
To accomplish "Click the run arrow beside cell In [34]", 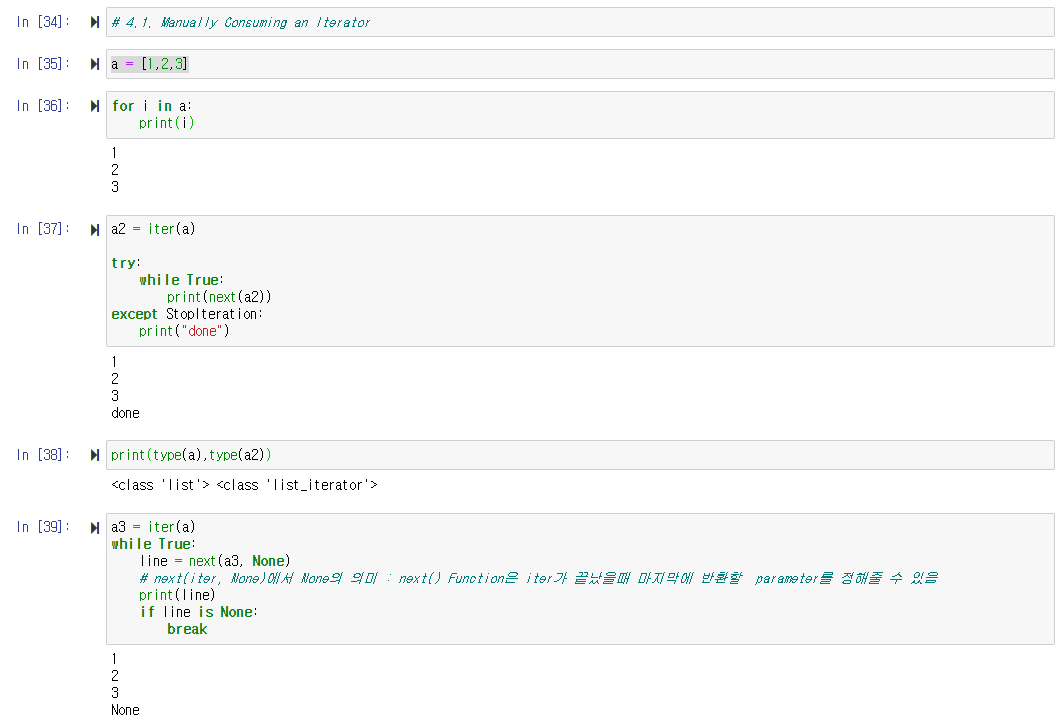I will click(93, 21).
